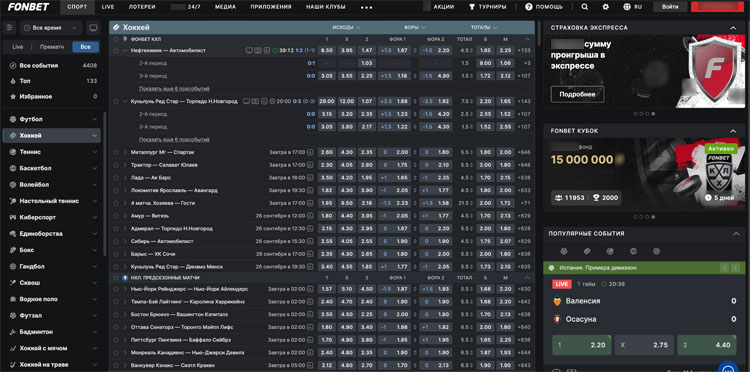750x372 pixels.
Task: Open the settings gear icon
Action: 606,7
